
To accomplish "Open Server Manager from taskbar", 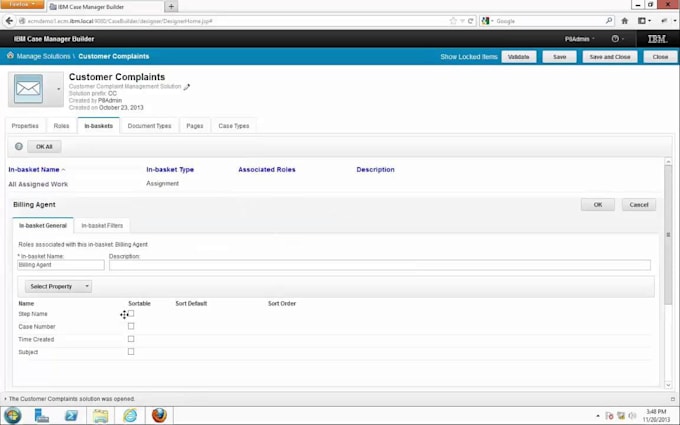I will point(42,415).
